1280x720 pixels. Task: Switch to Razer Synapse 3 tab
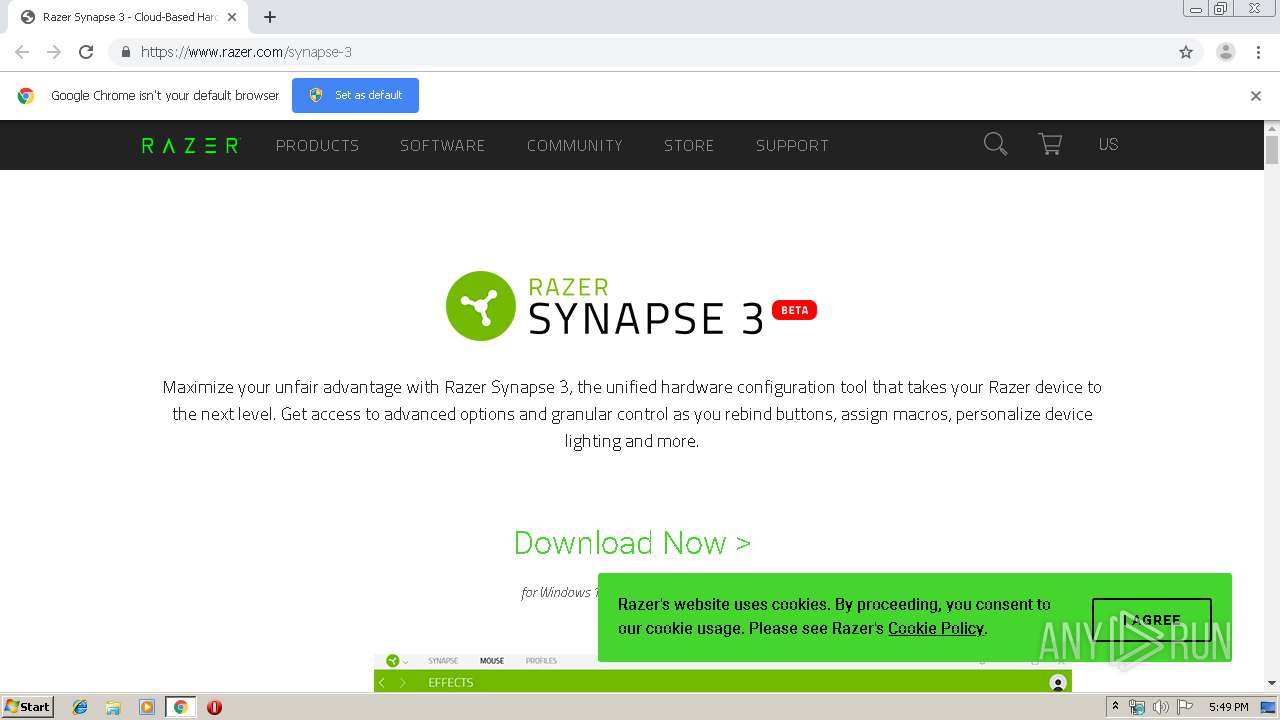pyautogui.click(x=128, y=17)
